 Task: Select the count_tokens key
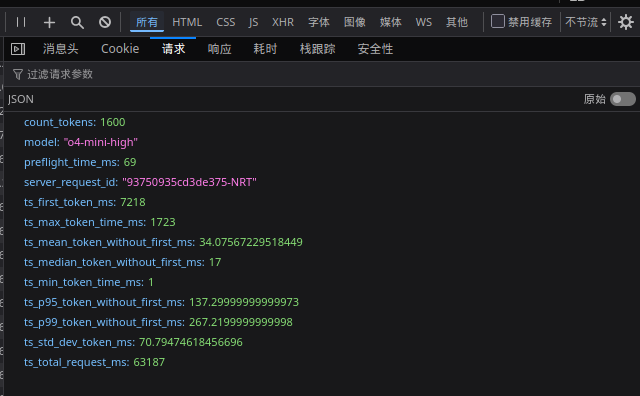point(60,122)
